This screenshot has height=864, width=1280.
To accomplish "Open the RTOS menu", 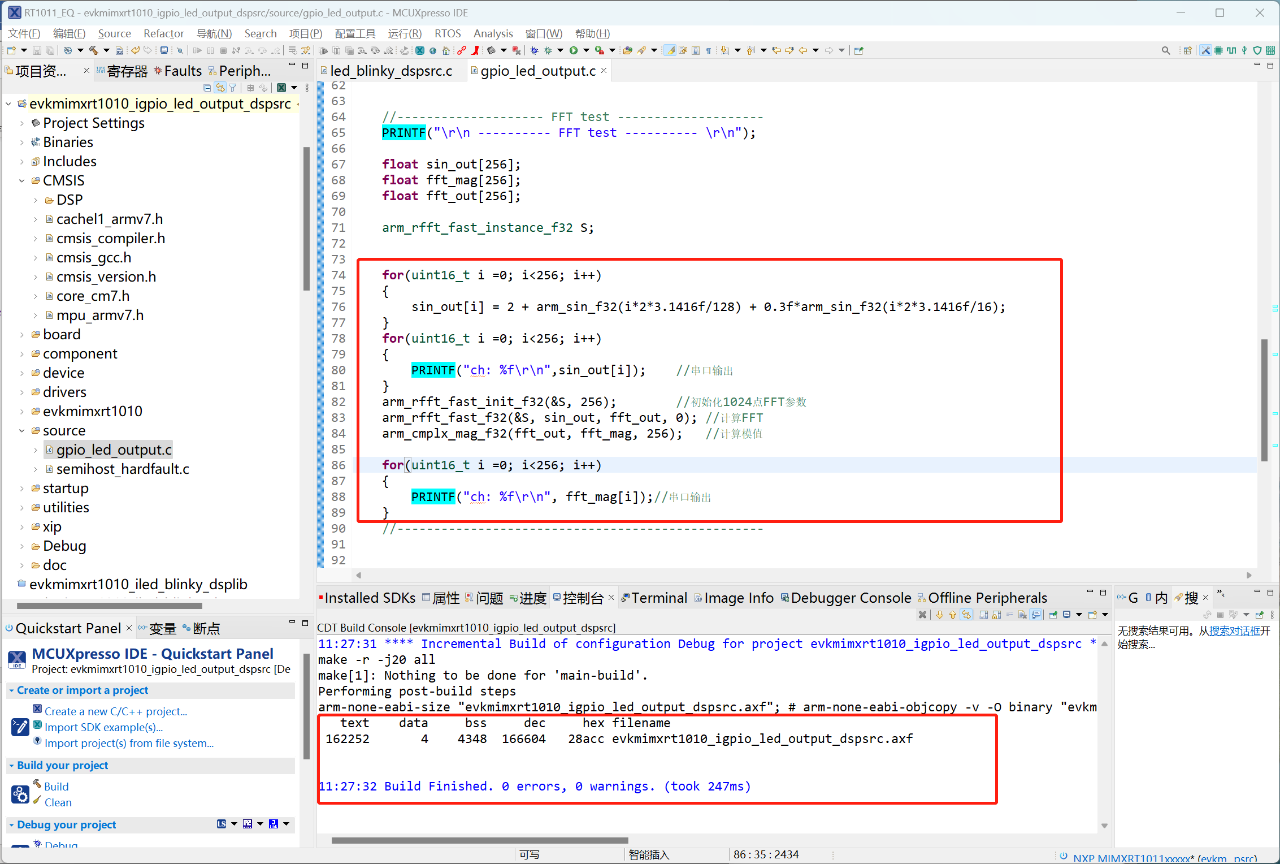I will pos(447,33).
